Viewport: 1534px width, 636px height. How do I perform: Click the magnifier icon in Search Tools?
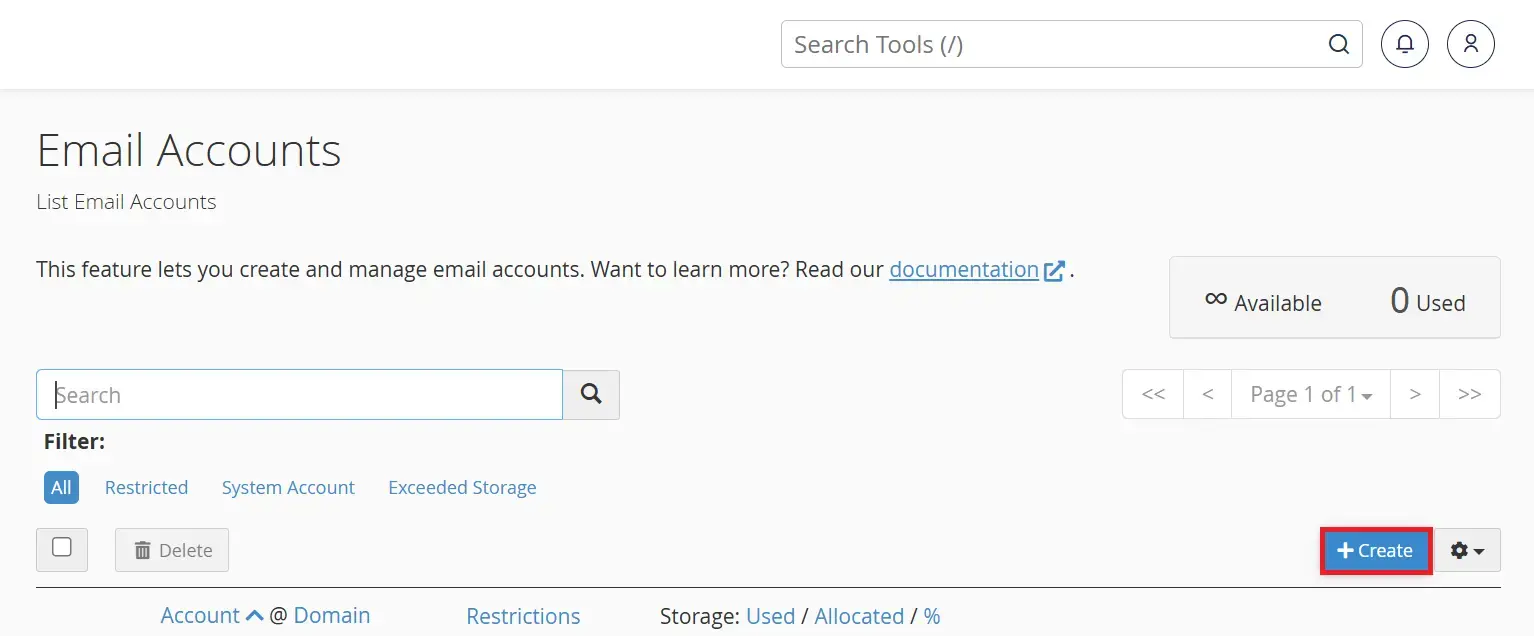coord(1338,44)
